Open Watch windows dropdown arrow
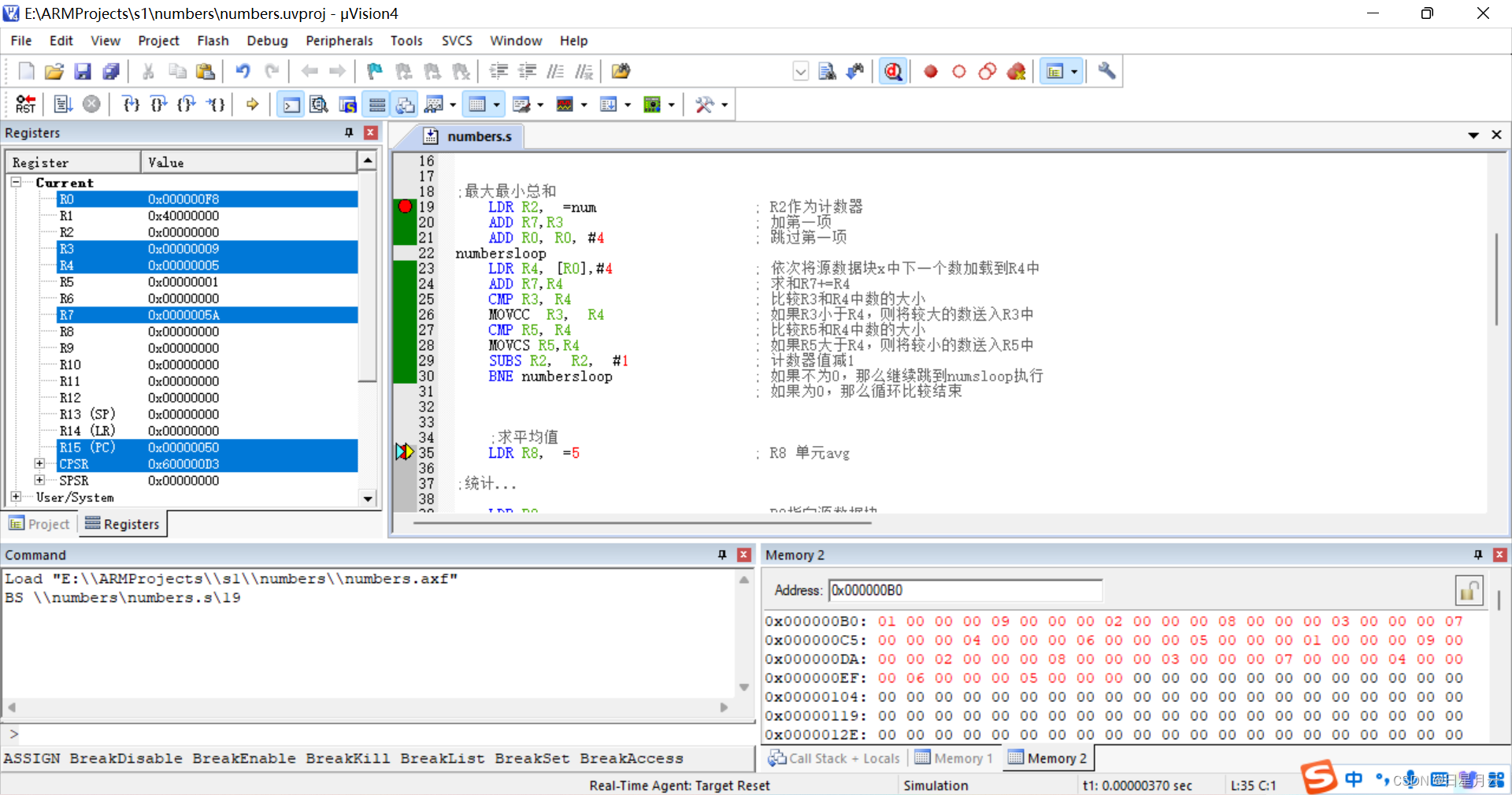1512x795 pixels. [453, 104]
